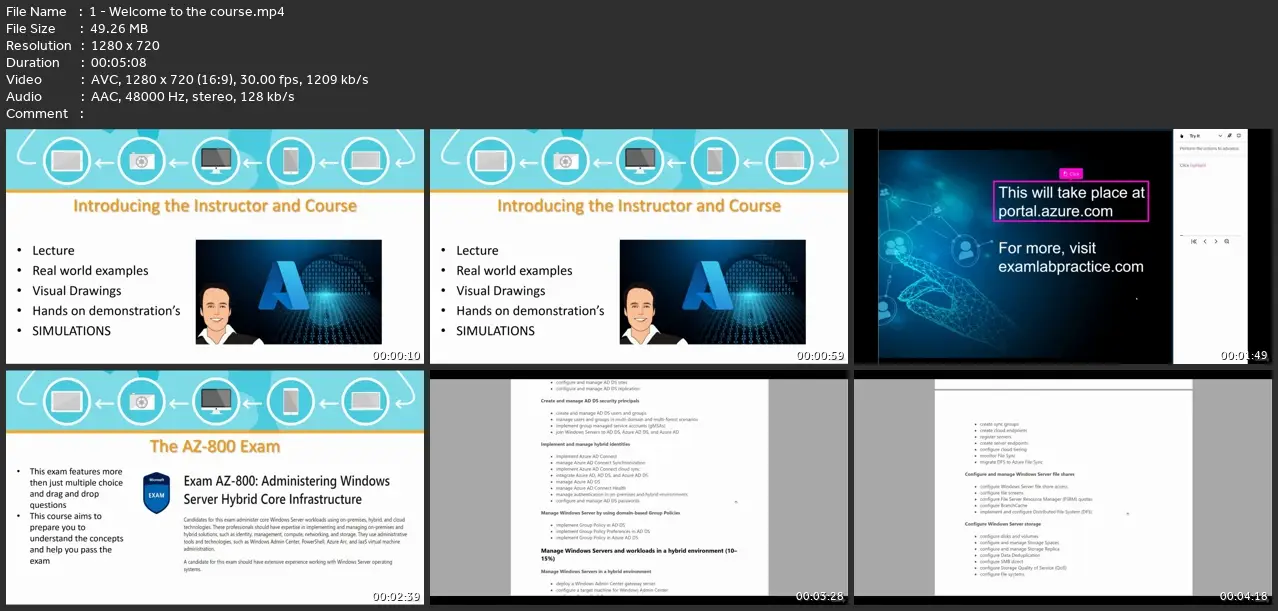This screenshot has width=1278, height=611.
Task: Click the next step arrow in simulation panel
Action: pyautogui.click(x=1216, y=241)
